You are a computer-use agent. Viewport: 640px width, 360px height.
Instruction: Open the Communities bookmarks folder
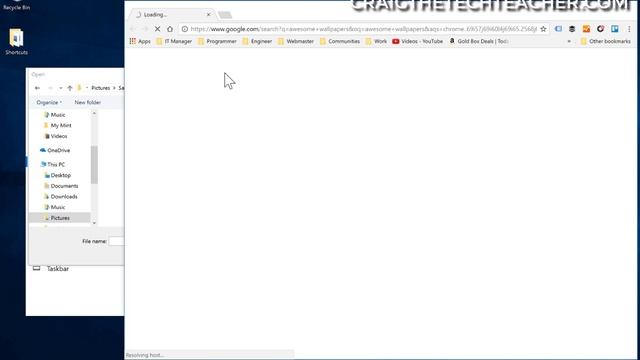[x=340, y=41]
